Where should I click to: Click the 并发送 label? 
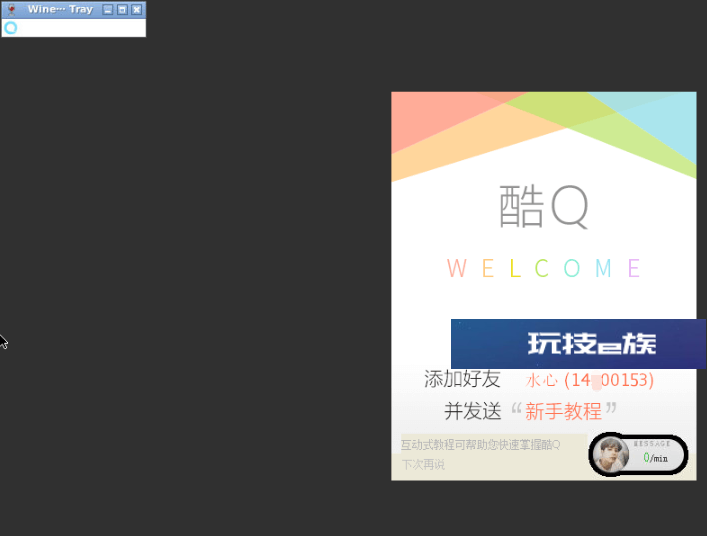(x=473, y=411)
